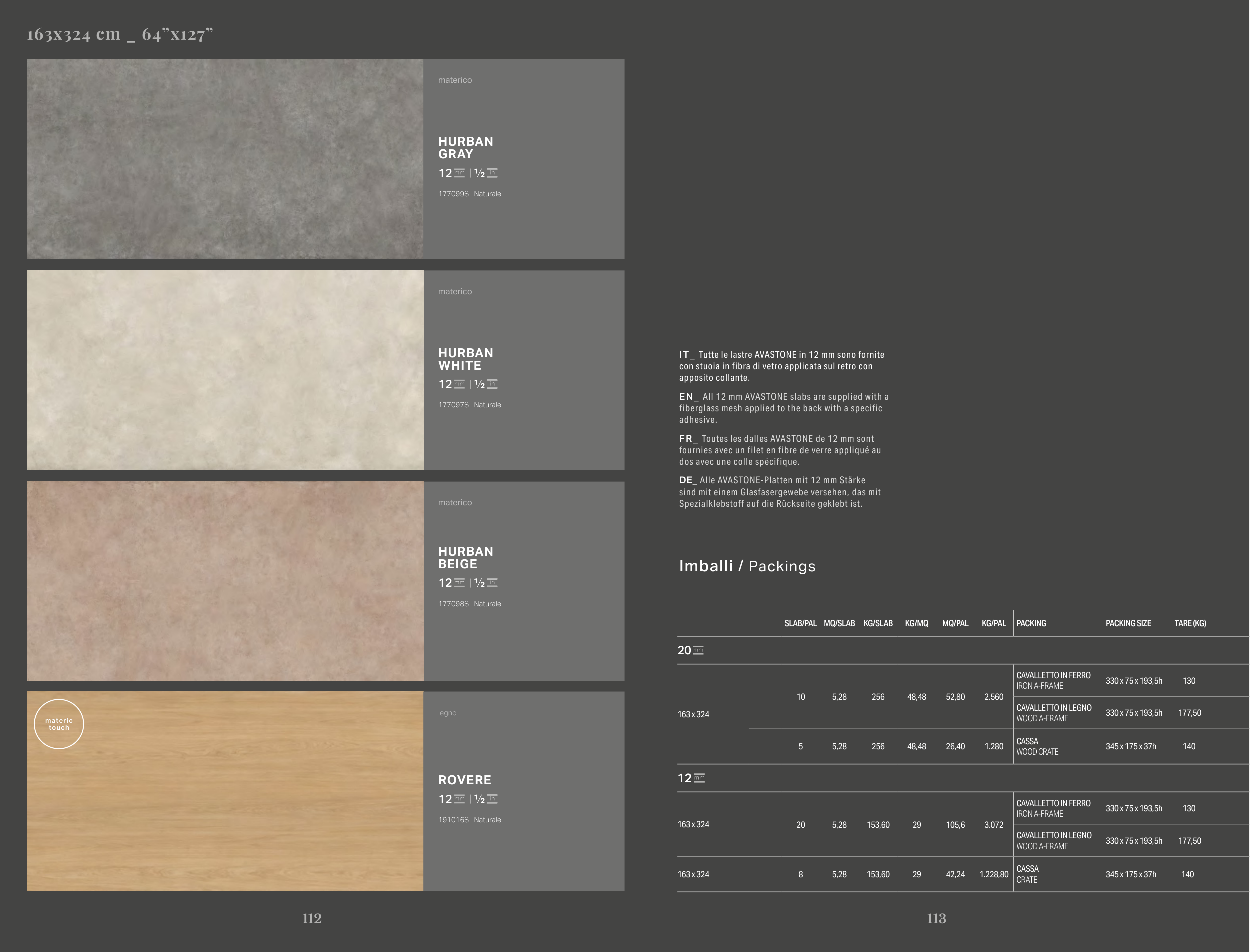
Task: Click the PACKING SIZE column header
Action: coord(1128,623)
